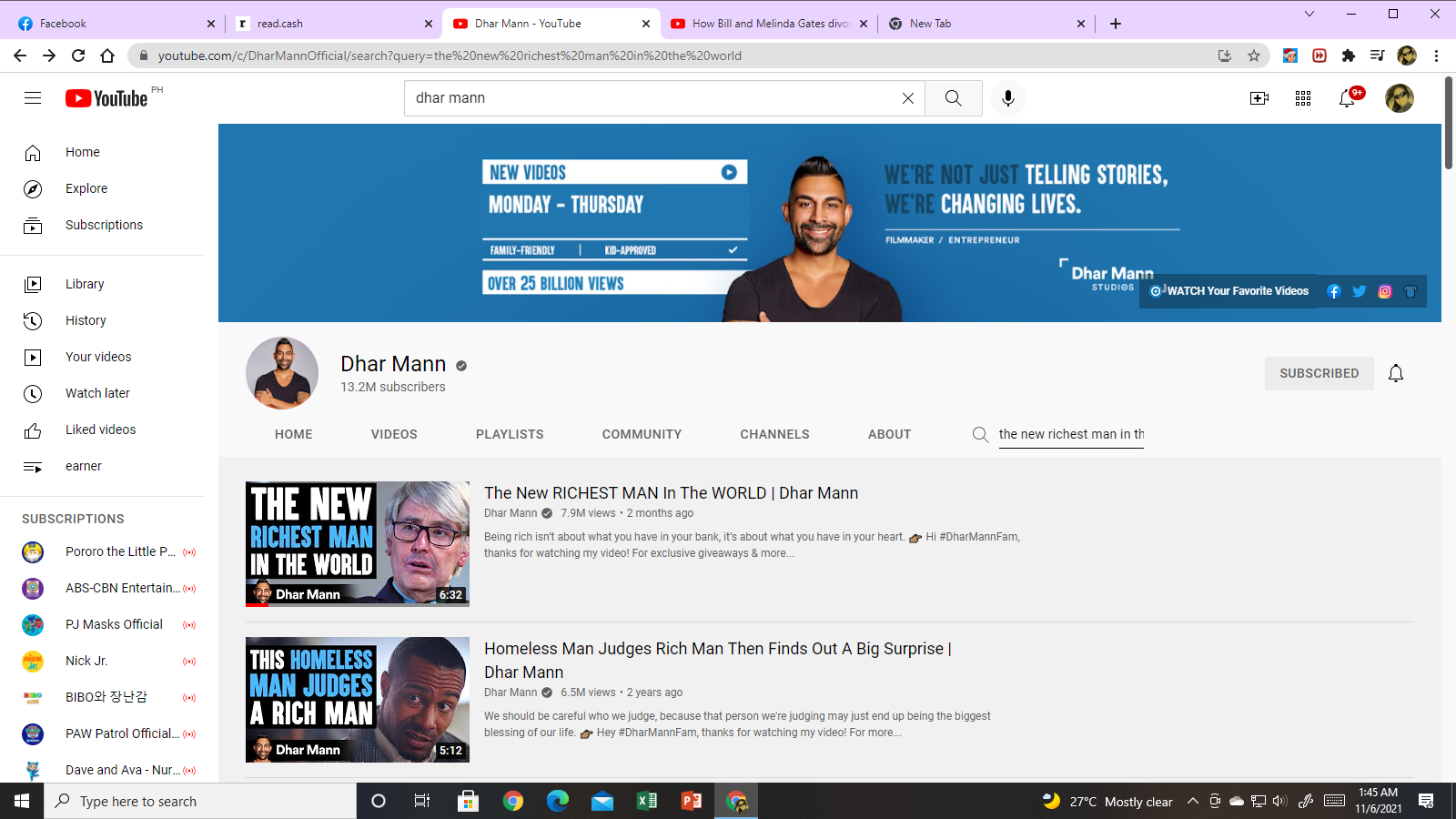Open the channel PLAYLISTS tab

510,435
